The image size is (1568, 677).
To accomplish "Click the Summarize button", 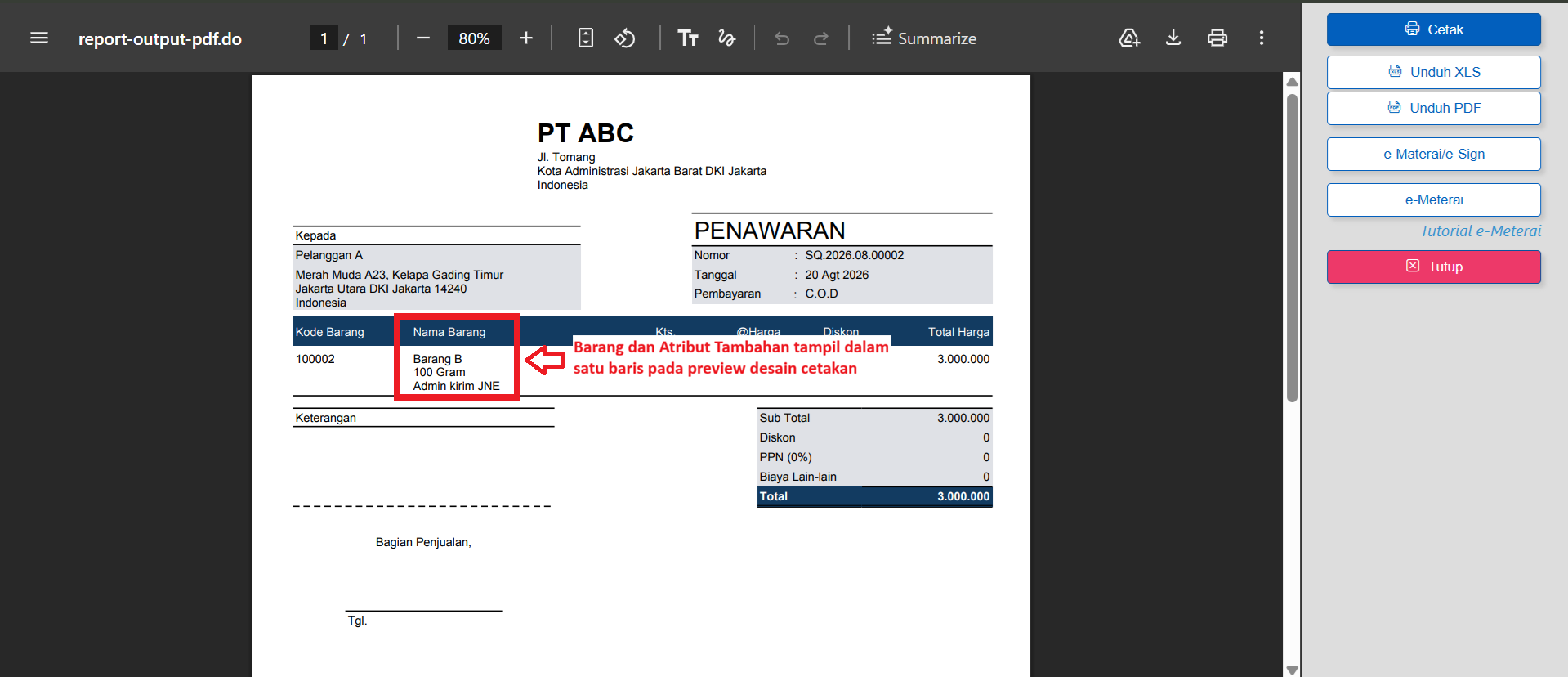I will tap(924, 38).
